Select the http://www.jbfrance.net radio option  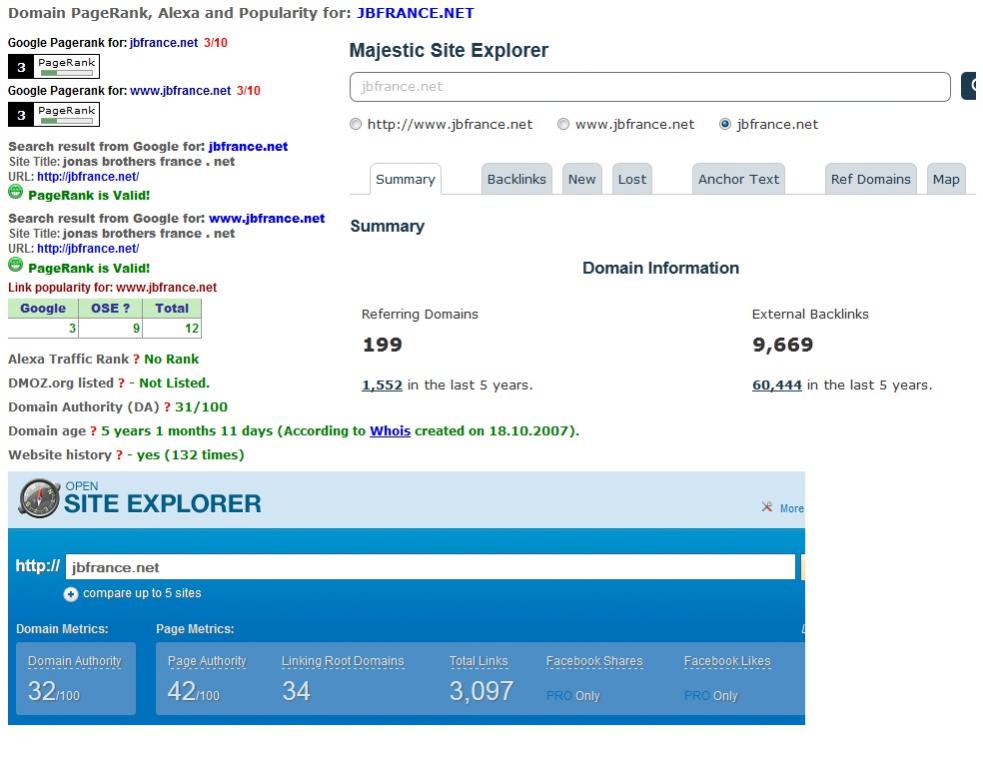[355, 124]
